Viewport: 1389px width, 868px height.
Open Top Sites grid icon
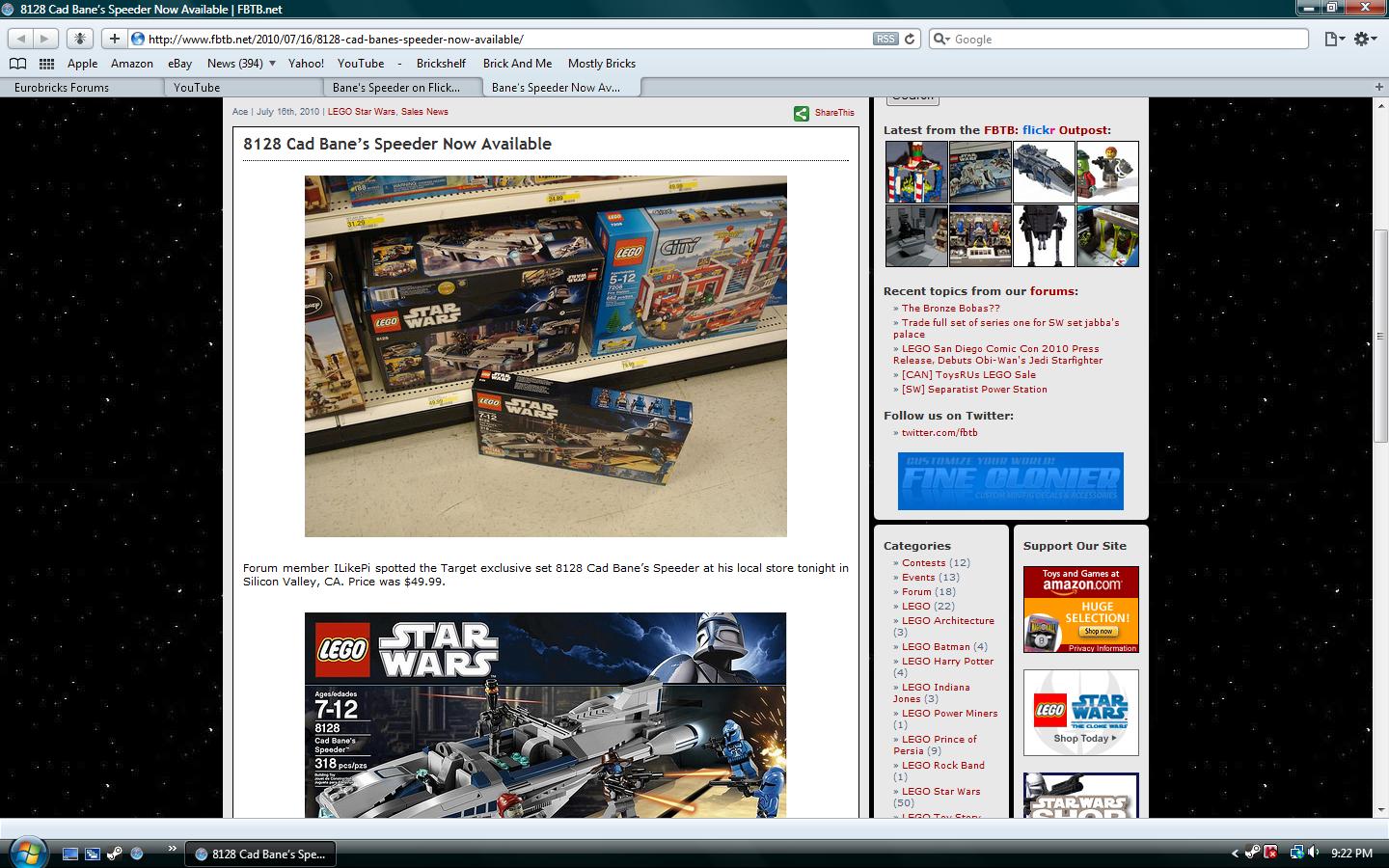[46, 64]
